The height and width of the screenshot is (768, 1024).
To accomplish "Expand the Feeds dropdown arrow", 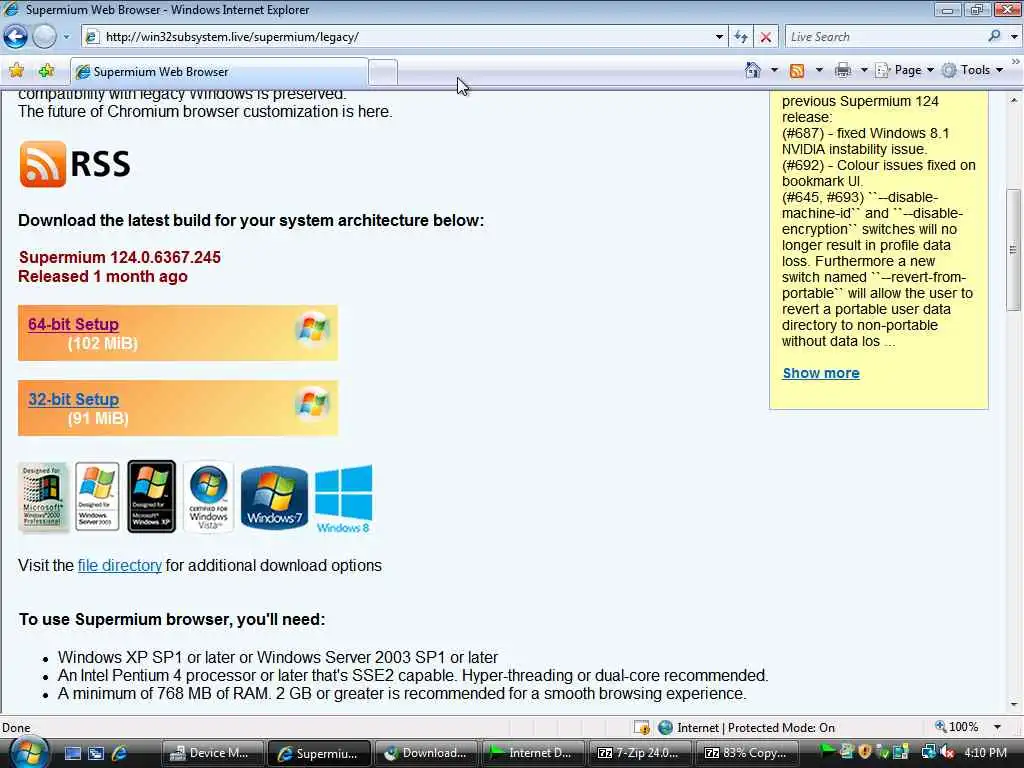I will click(819, 70).
